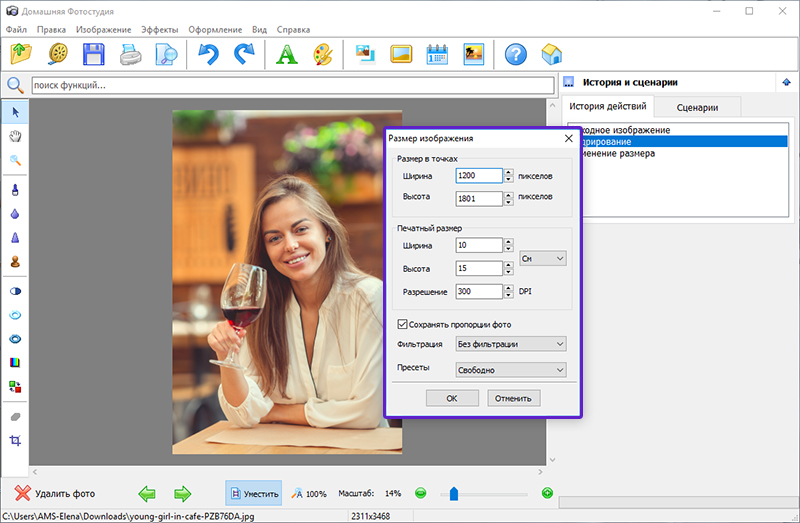Switch to the Сценарии tab
This screenshot has height=523, width=800.
pos(697,107)
